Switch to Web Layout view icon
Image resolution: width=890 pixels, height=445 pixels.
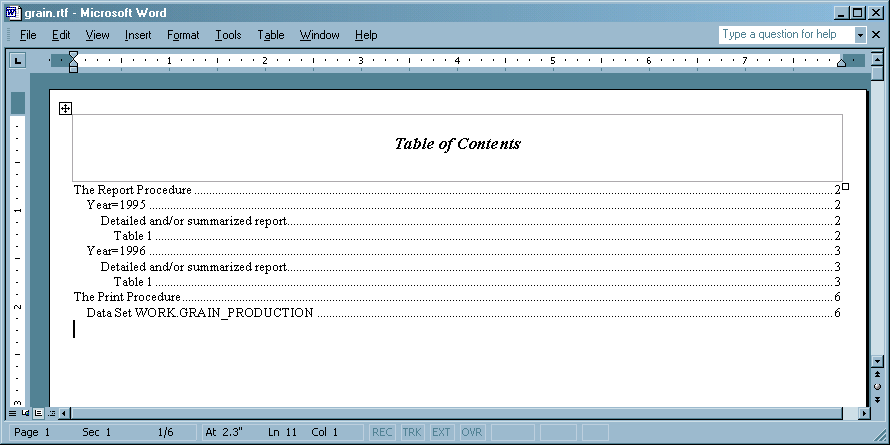pyautogui.click(x=25, y=412)
